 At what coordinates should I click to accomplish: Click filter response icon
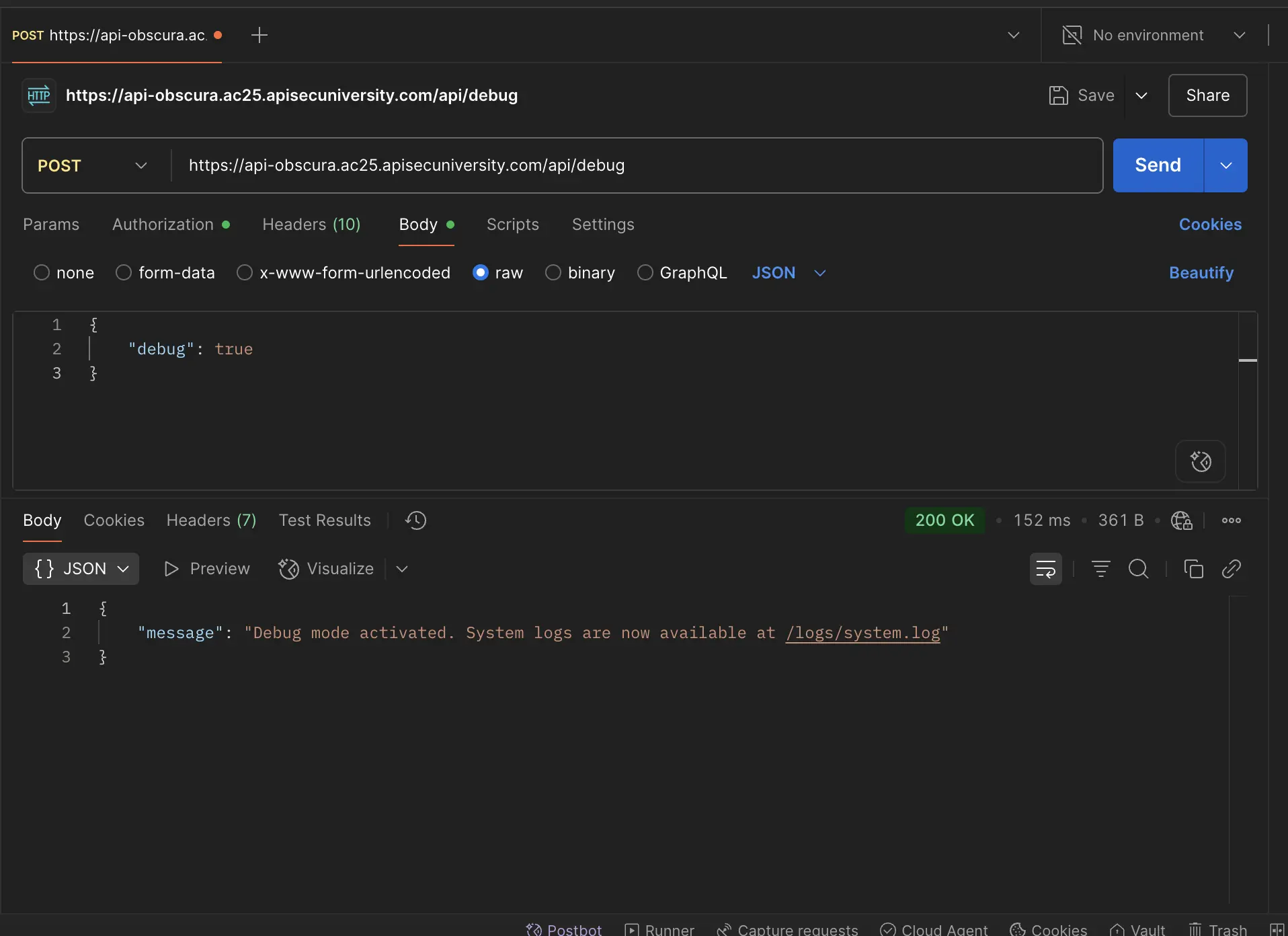(x=1100, y=569)
